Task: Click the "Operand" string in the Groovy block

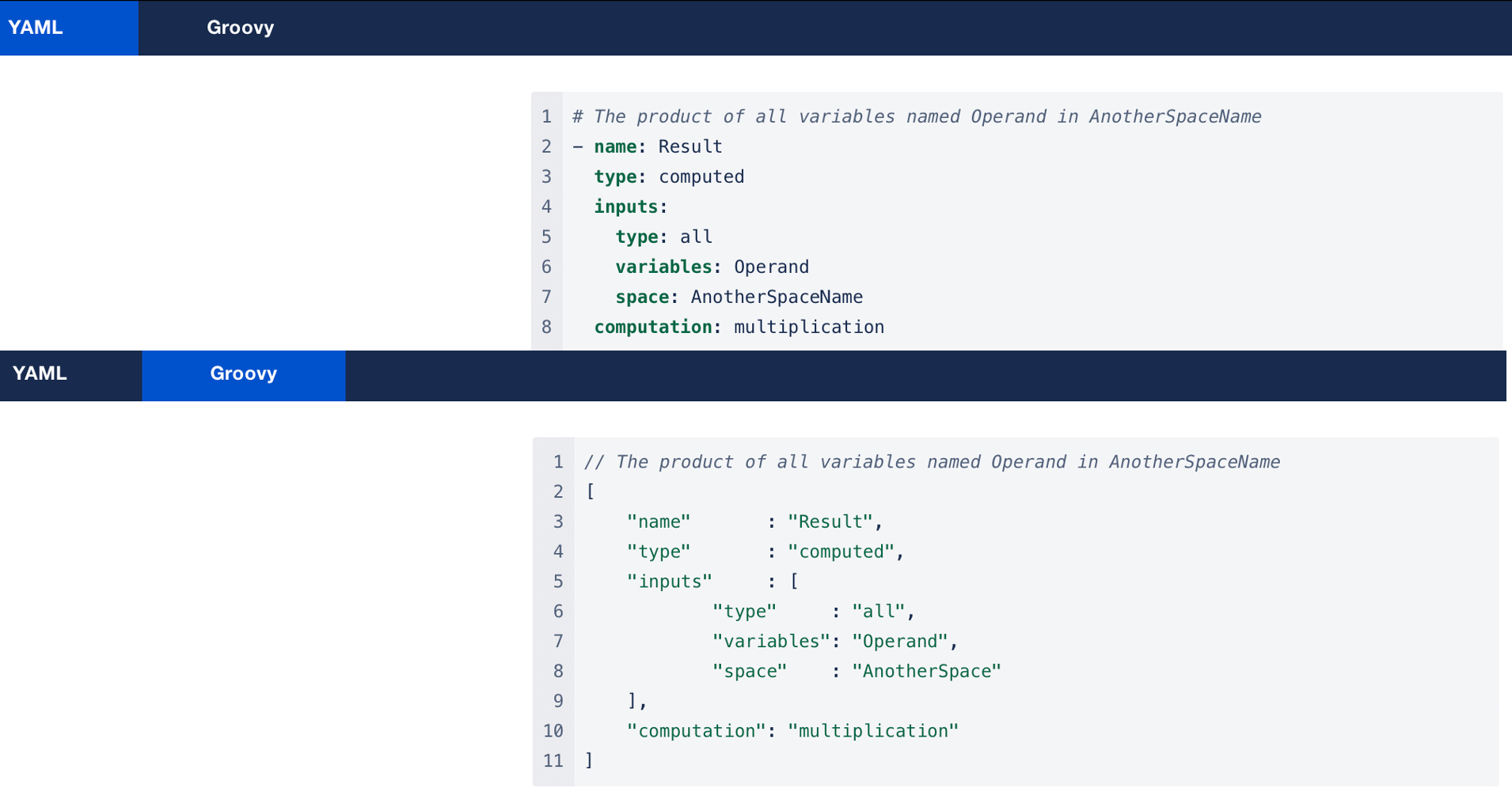Action: coord(899,641)
